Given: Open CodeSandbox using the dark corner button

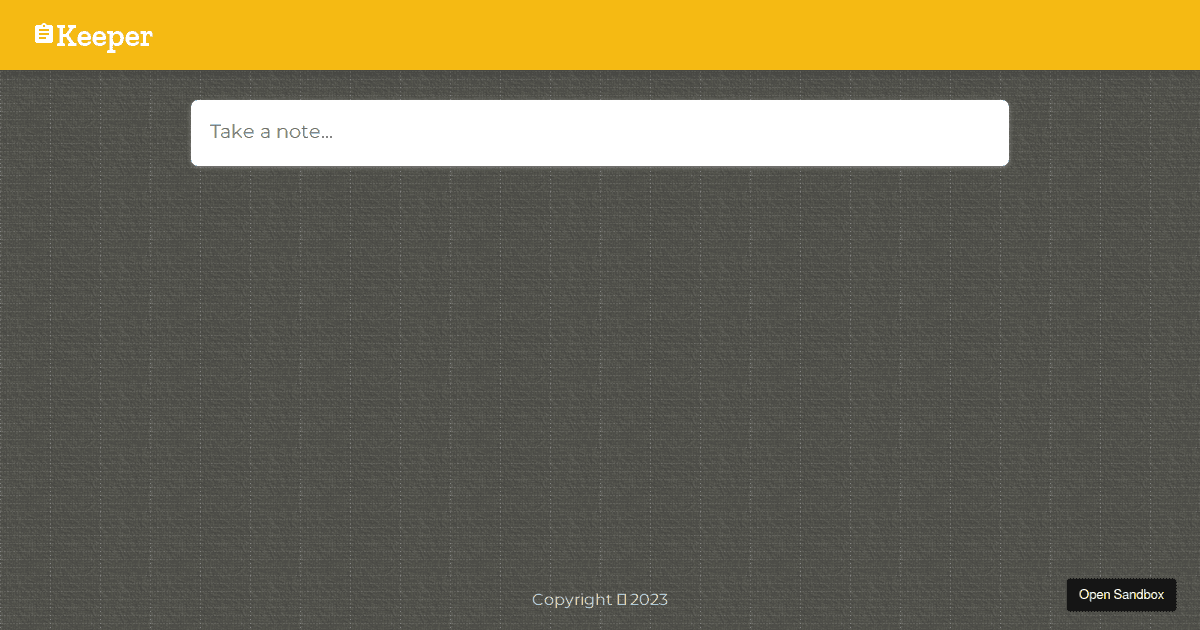Looking at the screenshot, I should [1121, 594].
